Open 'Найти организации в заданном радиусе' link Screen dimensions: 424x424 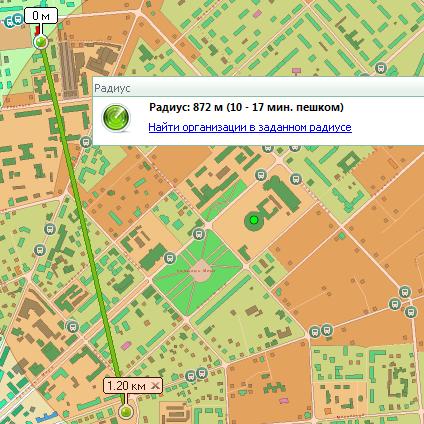(250, 127)
